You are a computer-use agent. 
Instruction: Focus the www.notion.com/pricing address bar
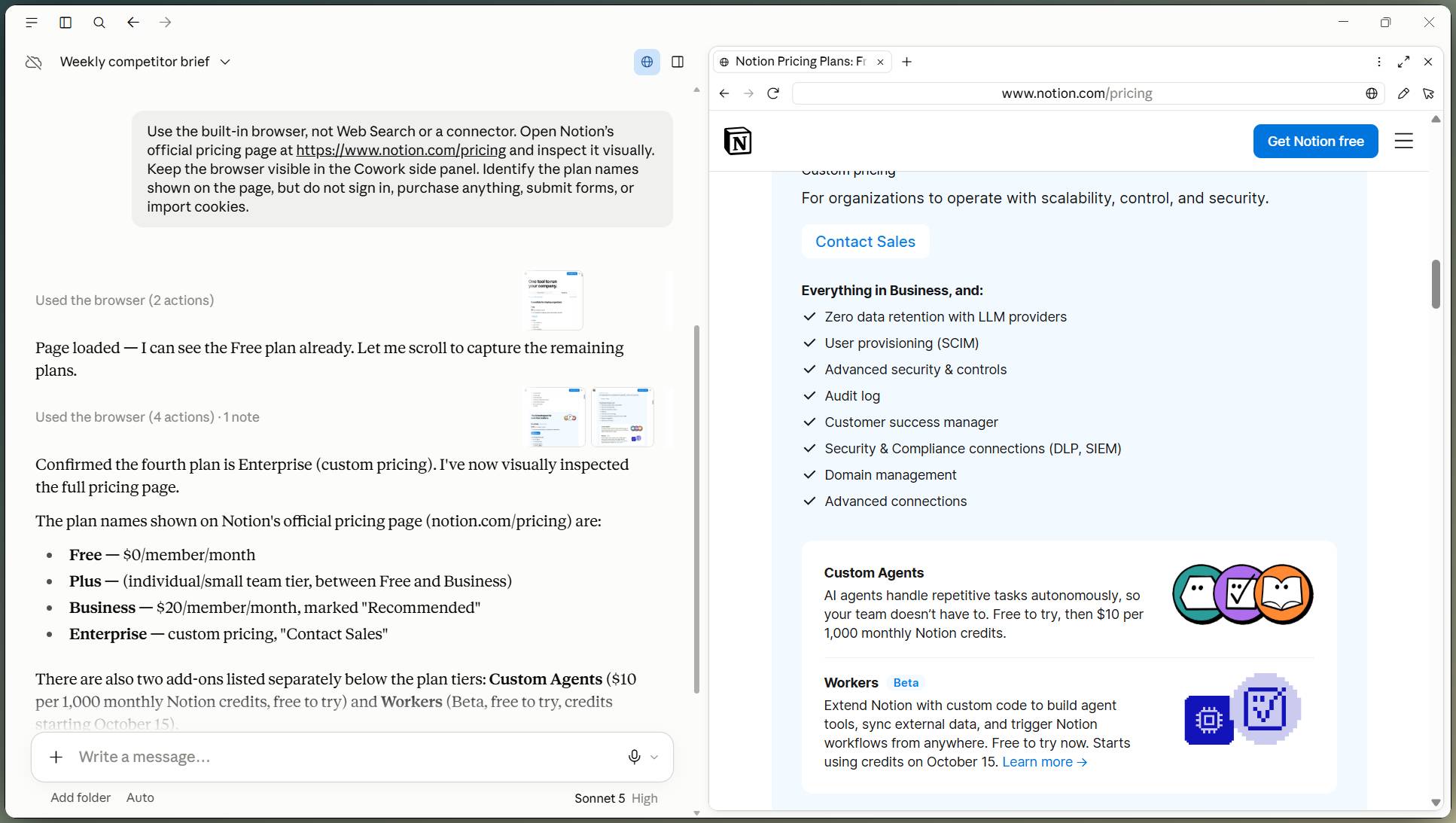click(x=1077, y=93)
